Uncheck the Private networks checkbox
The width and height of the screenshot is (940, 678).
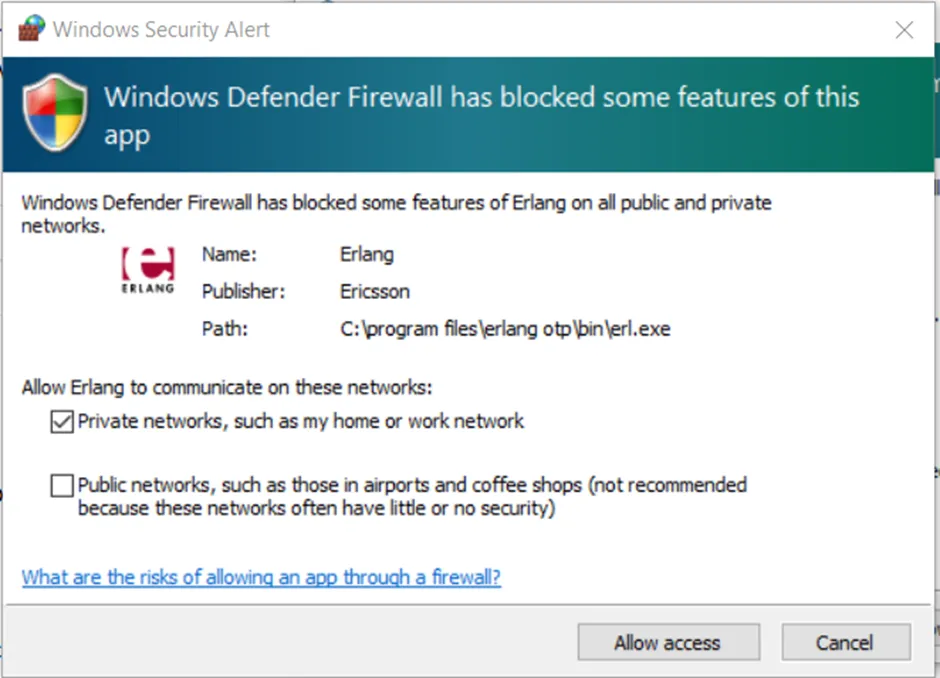(62, 422)
